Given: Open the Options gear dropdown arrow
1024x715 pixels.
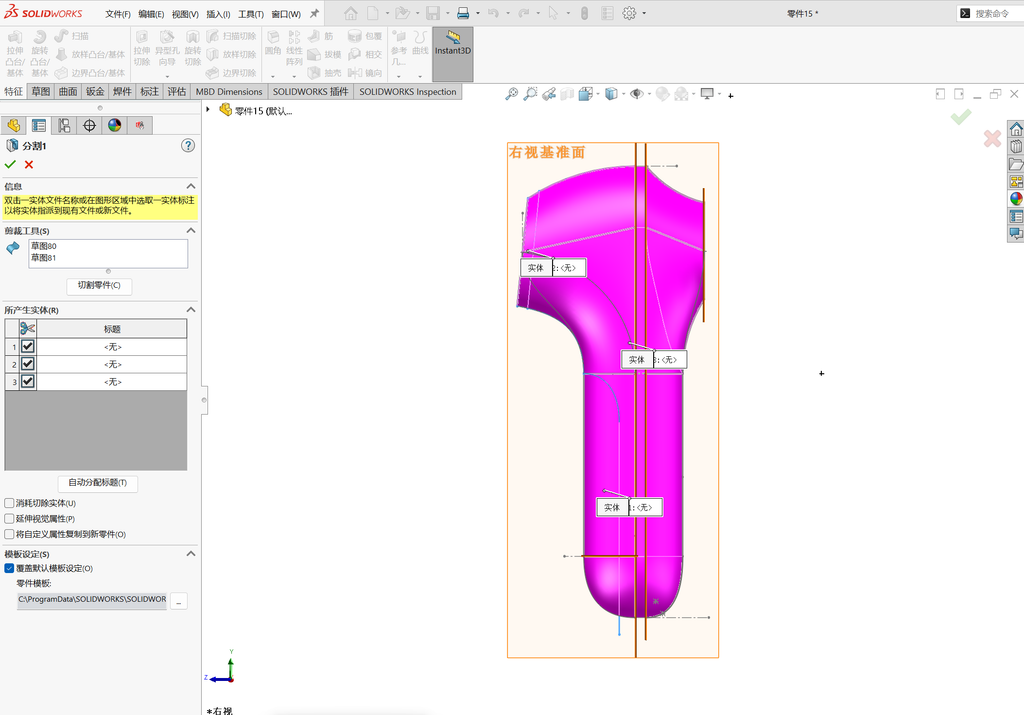Looking at the screenshot, I should (644, 13).
